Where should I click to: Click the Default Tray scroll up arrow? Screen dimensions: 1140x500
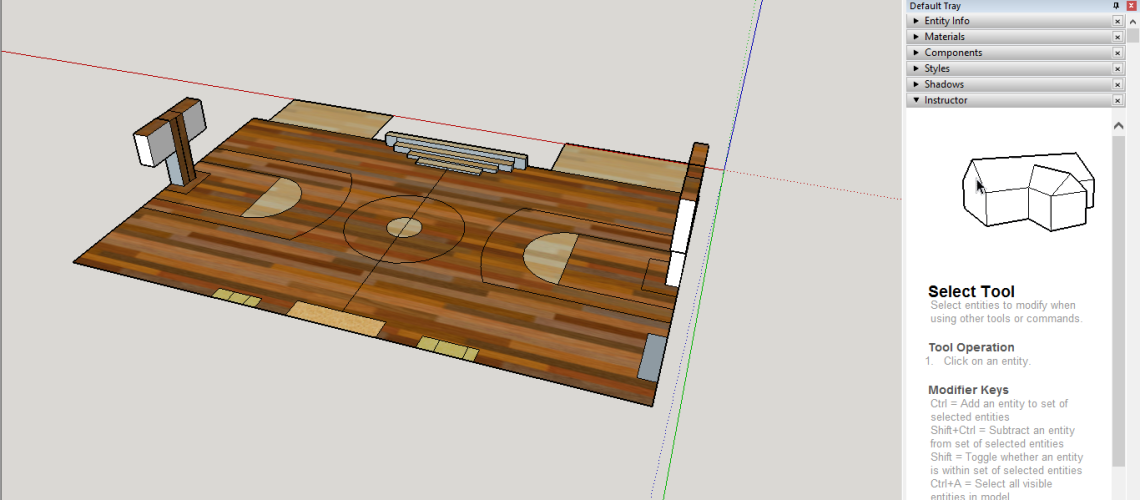(1133, 21)
